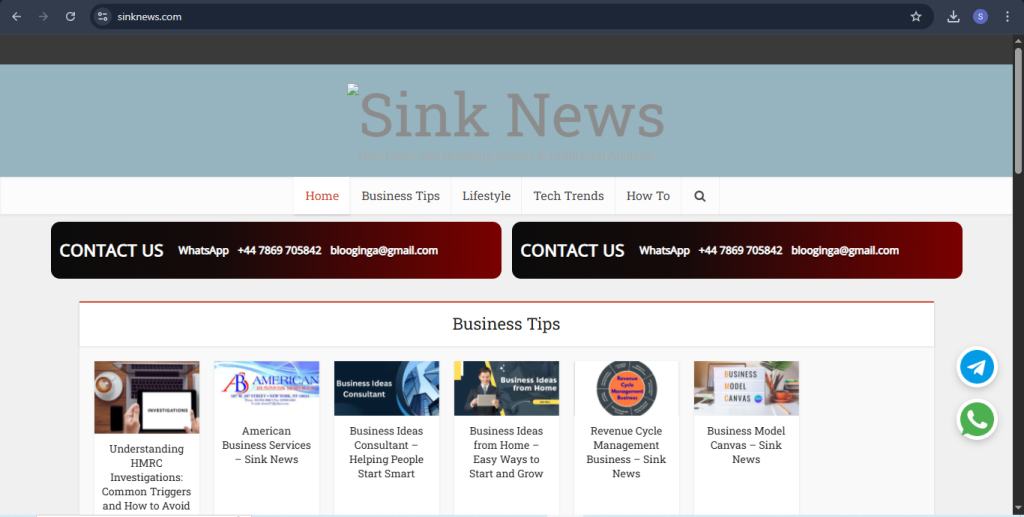Click the left CONTACT US banner
Screen dimensions: 1024x517
coord(276,250)
